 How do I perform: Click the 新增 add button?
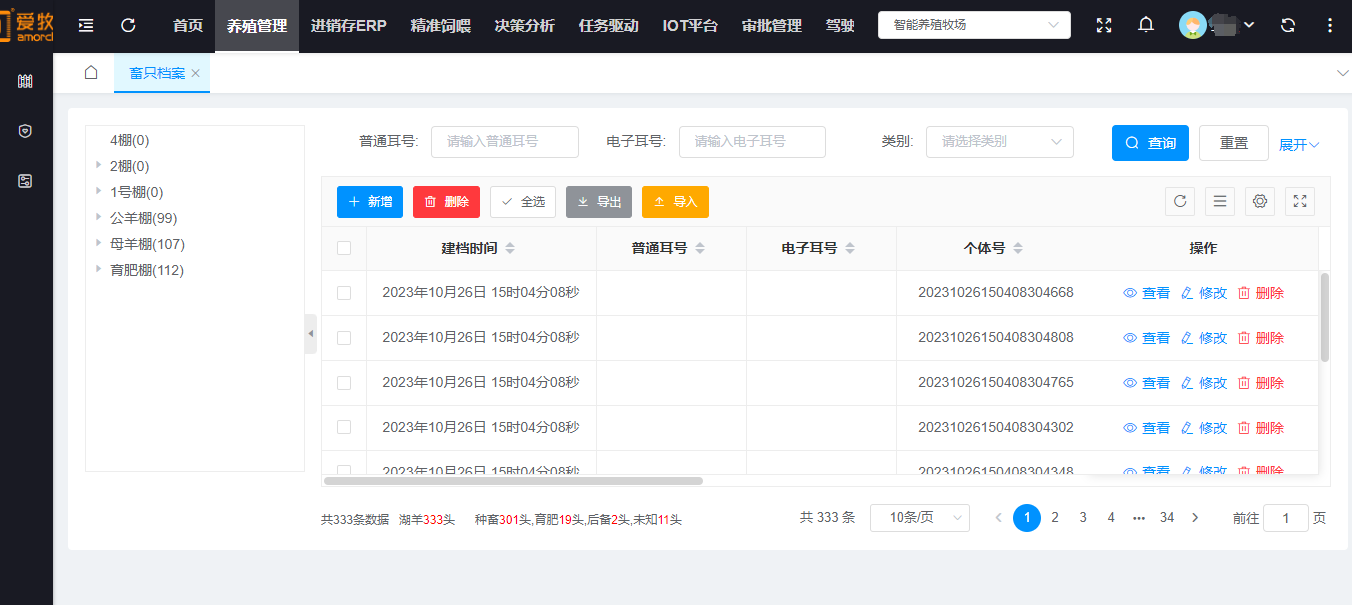click(370, 202)
